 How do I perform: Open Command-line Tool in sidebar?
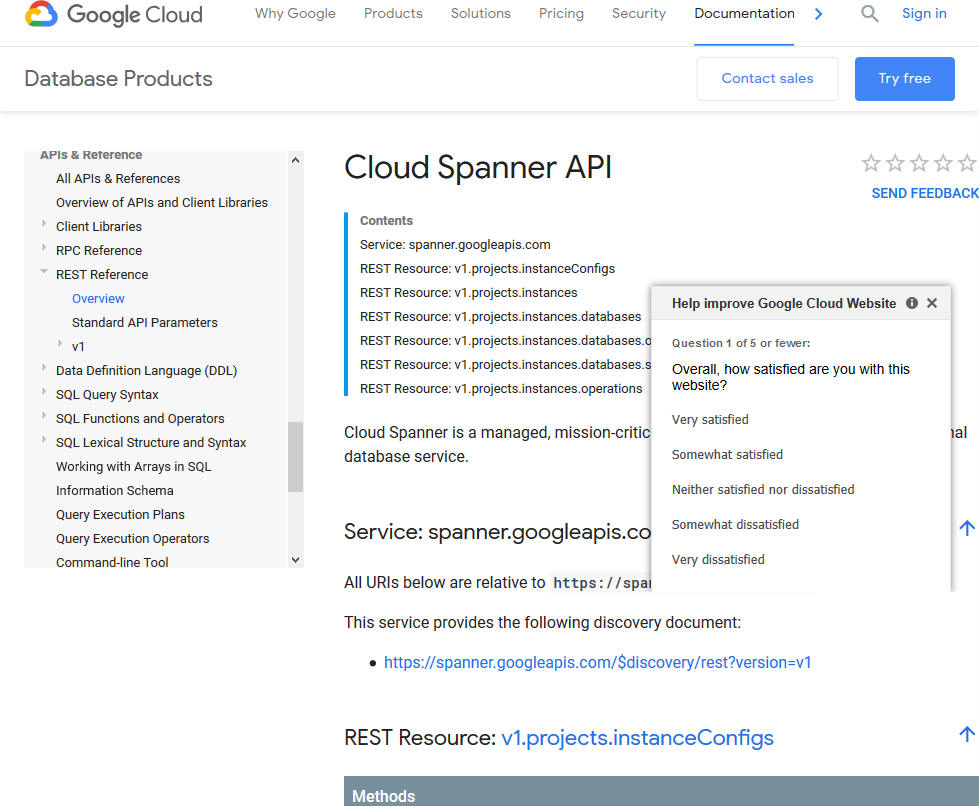coord(112,563)
